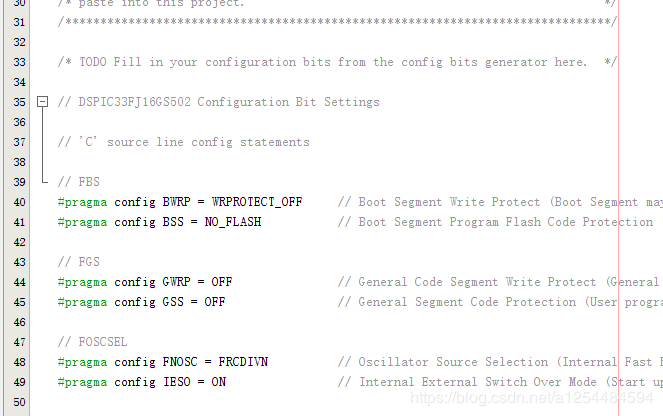Image resolution: width=663 pixels, height=416 pixels.
Task: Open the blog.csdn.net watermark URL
Action: tap(538, 399)
